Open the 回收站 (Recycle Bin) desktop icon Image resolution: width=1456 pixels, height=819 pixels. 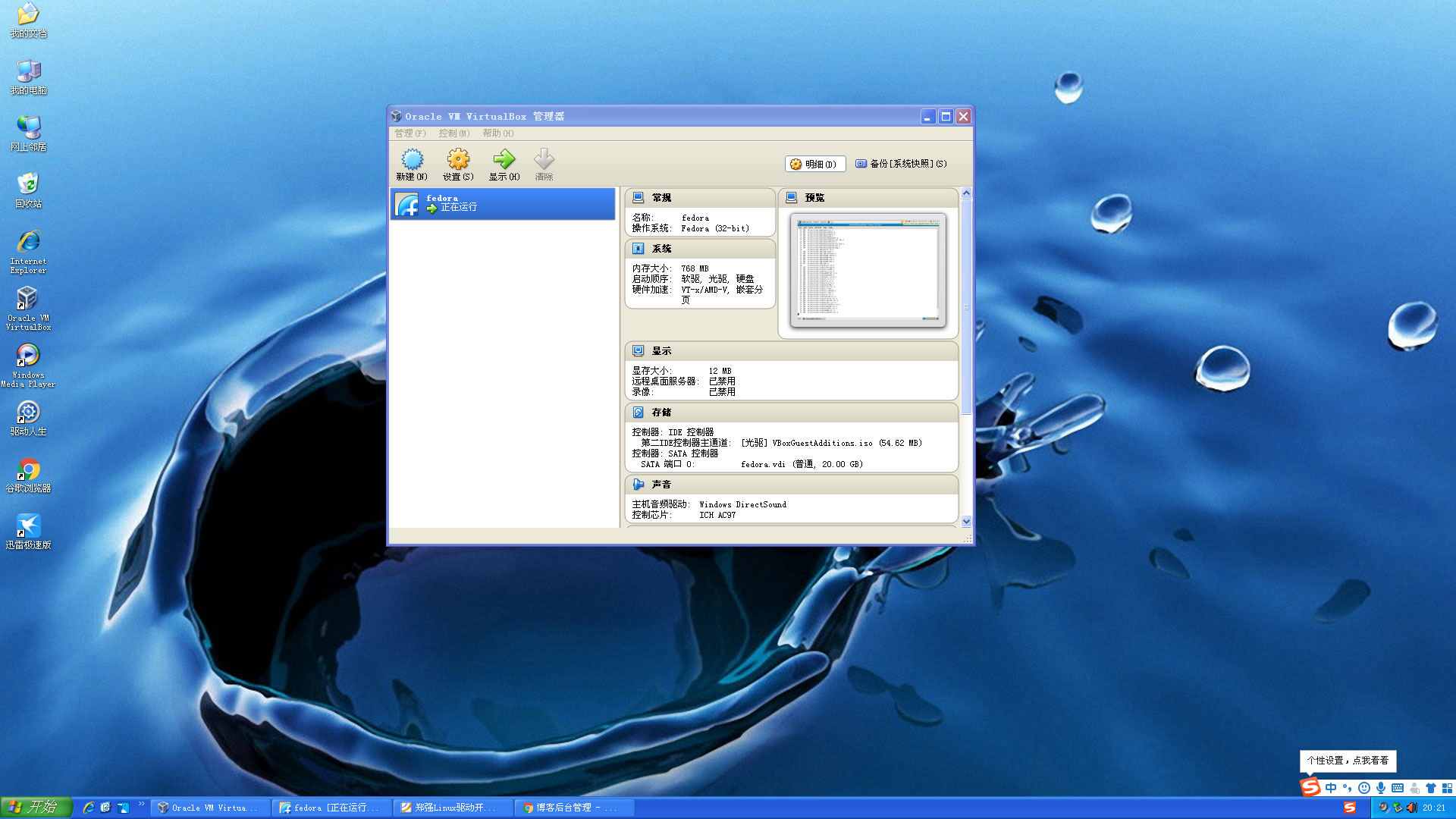[x=28, y=190]
